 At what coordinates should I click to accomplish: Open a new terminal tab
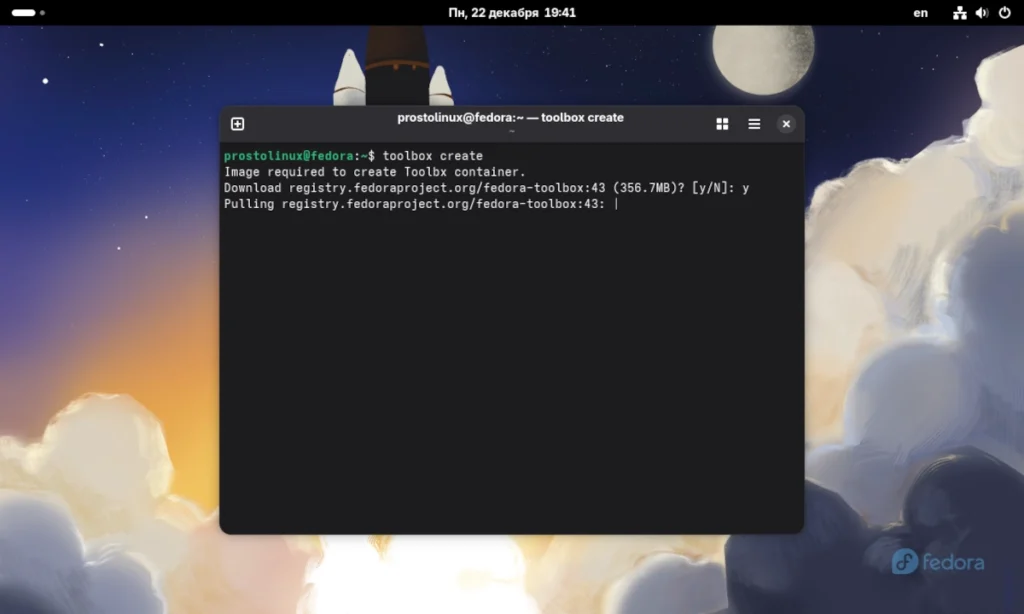pos(237,124)
